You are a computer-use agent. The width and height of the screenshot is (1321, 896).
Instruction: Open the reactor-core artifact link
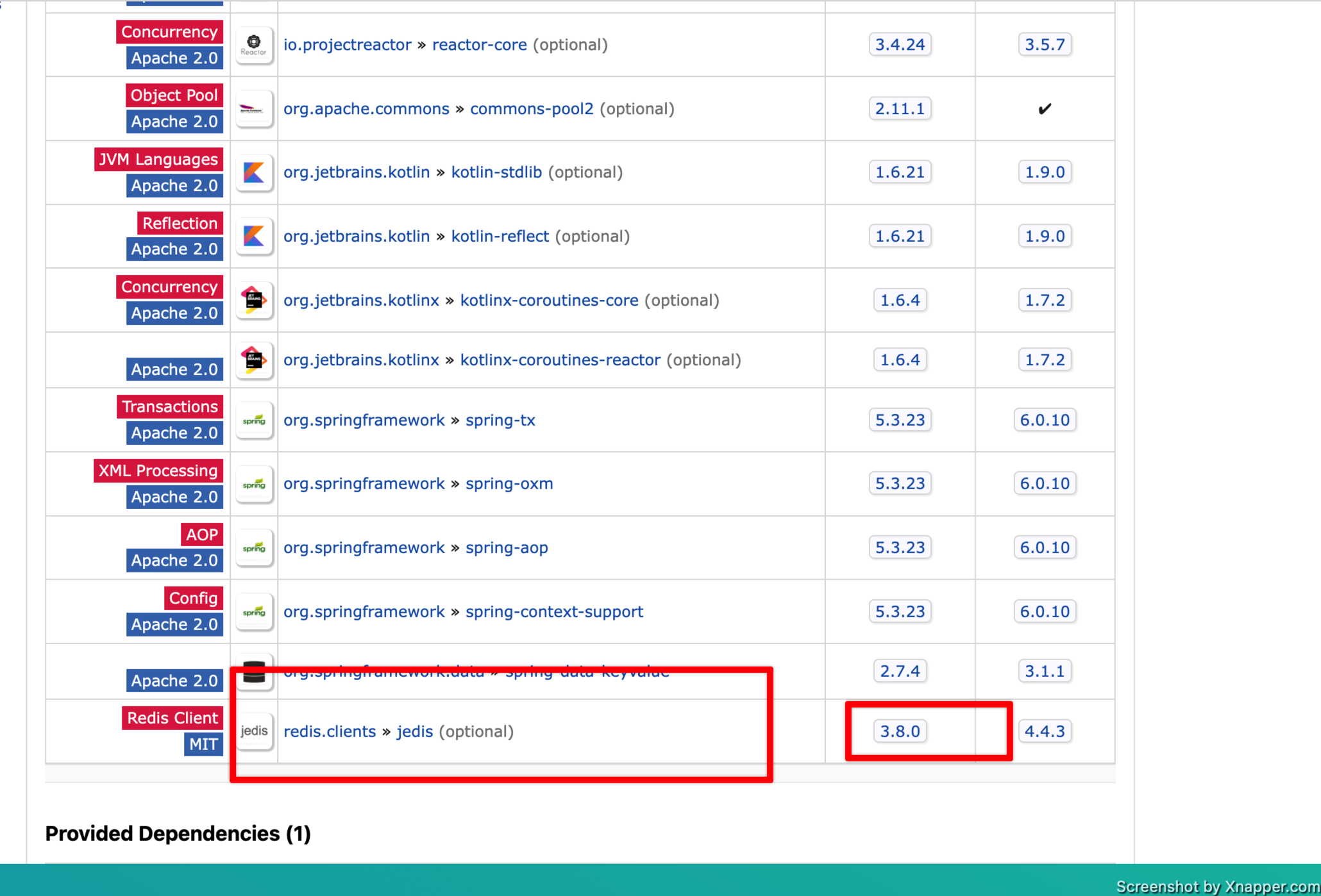479,45
